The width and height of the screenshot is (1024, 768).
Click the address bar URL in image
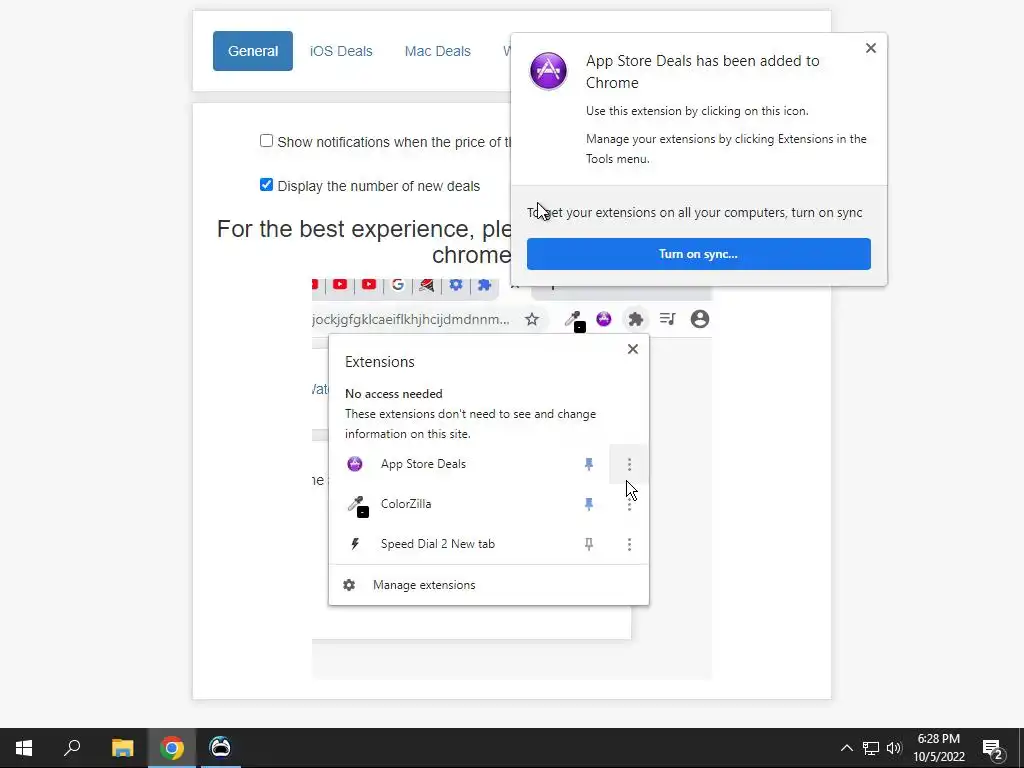coord(411,319)
